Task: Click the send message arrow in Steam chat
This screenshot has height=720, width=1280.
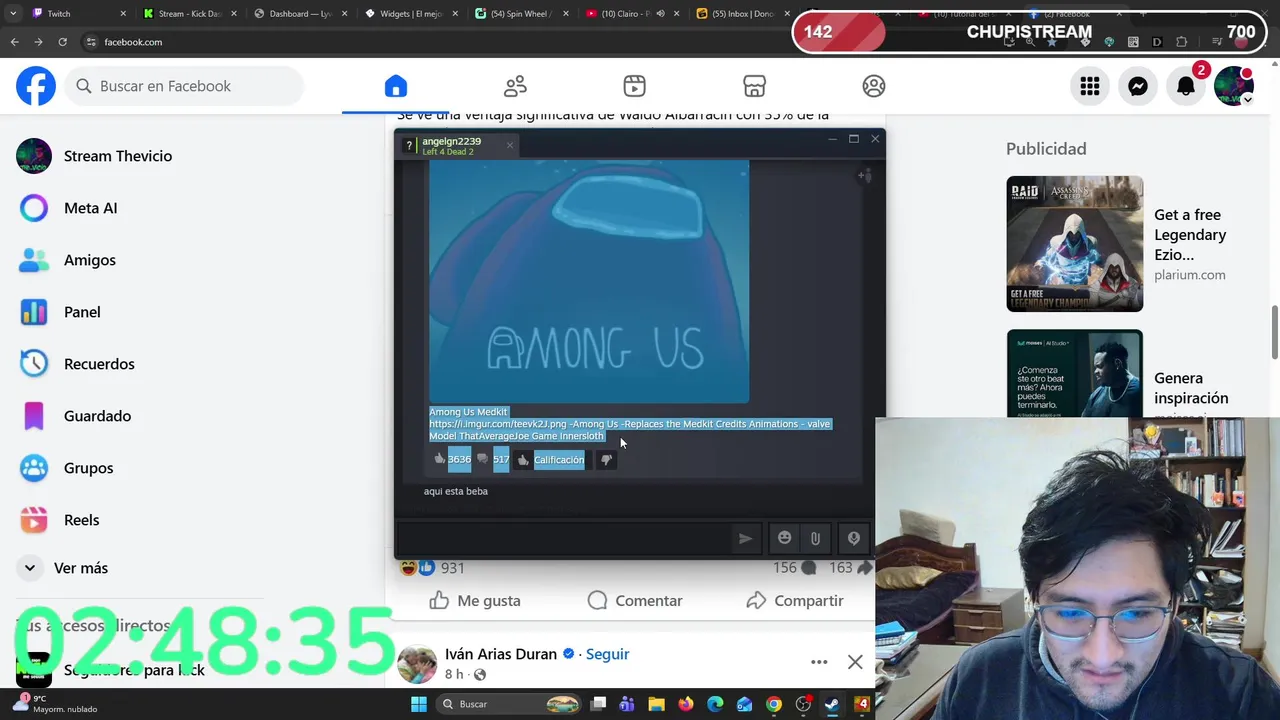Action: [745, 538]
